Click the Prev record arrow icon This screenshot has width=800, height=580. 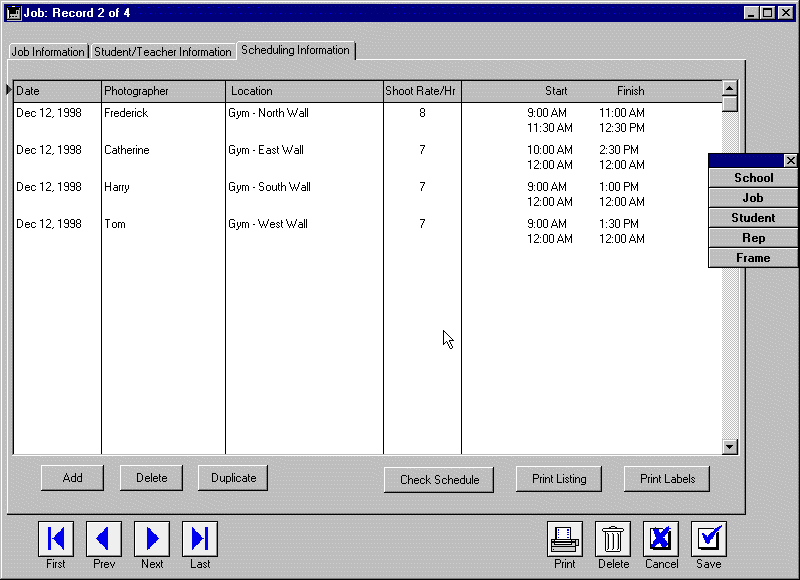click(104, 539)
